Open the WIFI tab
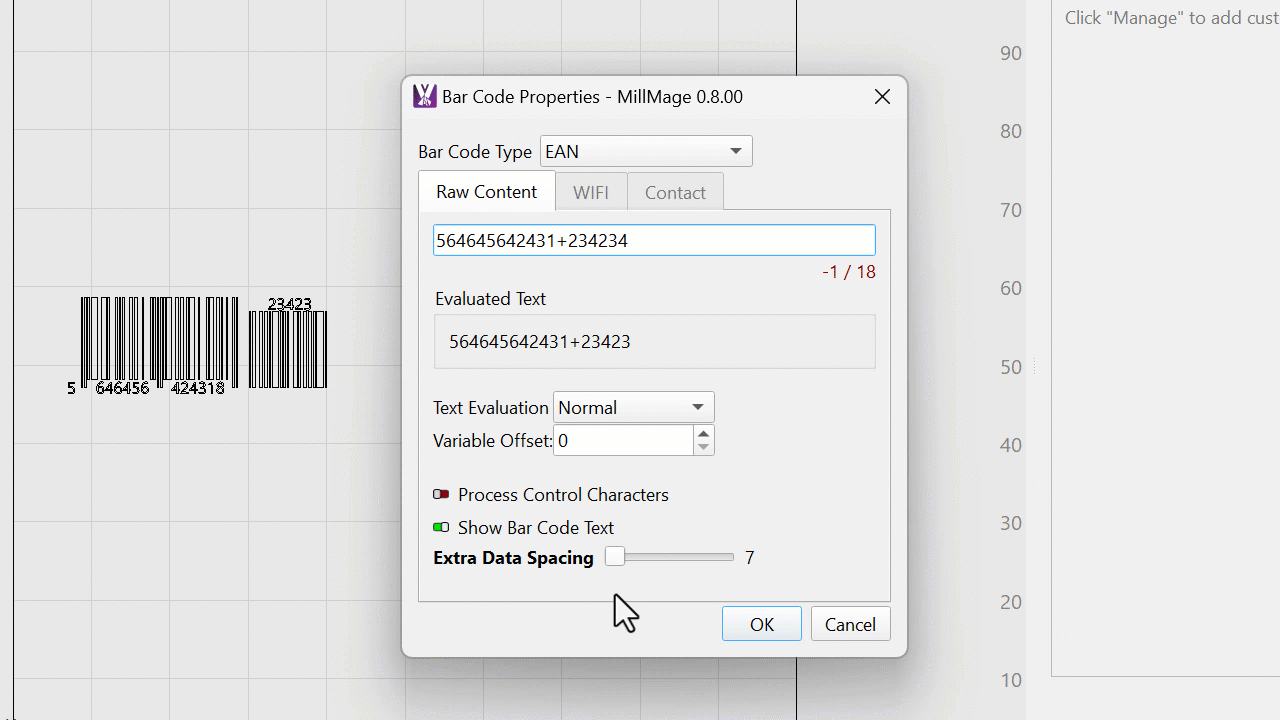The image size is (1280, 720). (591, 192)
